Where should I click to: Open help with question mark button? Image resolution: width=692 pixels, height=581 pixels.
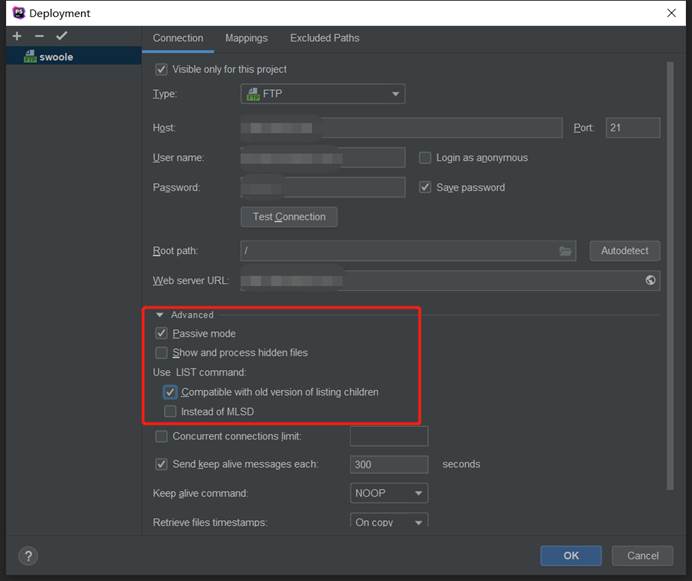28,556
